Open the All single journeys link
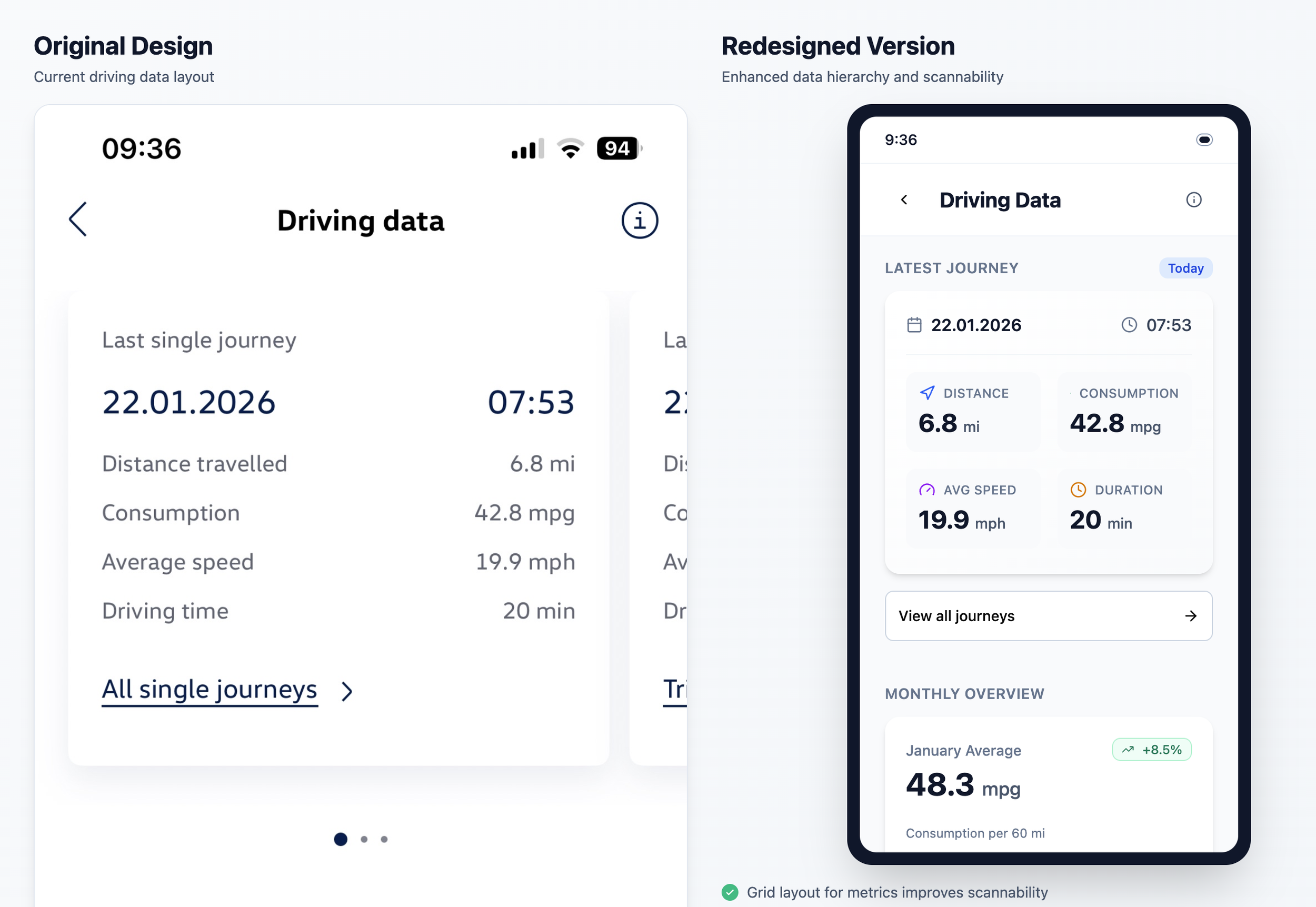Image resolution: width=1316 pixels, height=907 pixels. [x=210, y=690]
